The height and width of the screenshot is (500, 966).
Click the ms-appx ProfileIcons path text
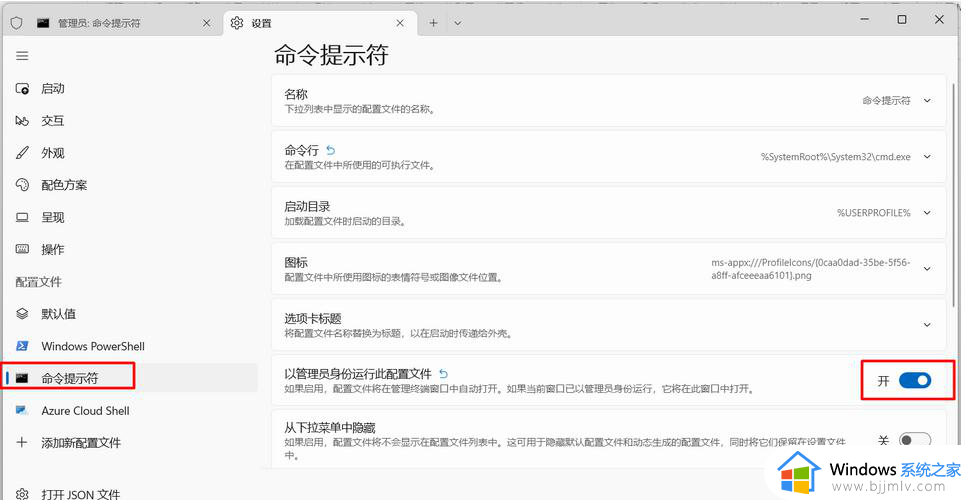811,269
